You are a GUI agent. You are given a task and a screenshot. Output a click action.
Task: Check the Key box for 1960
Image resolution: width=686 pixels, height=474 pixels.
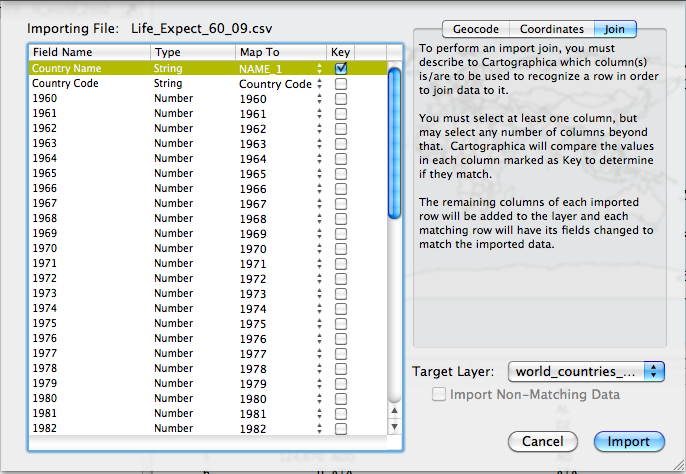pyautogui.click(x=341, y=100)
